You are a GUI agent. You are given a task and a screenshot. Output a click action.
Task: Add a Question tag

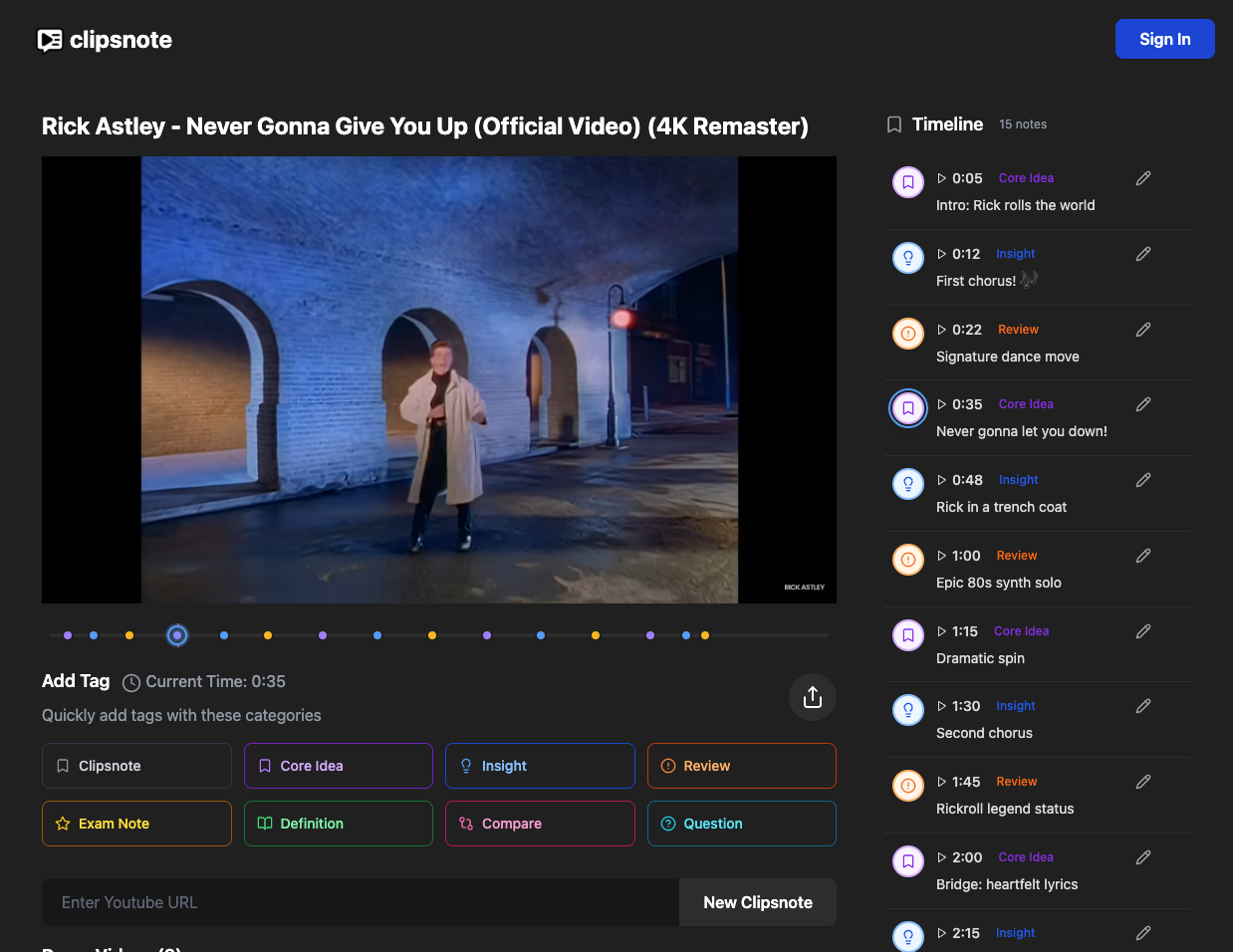742,824
